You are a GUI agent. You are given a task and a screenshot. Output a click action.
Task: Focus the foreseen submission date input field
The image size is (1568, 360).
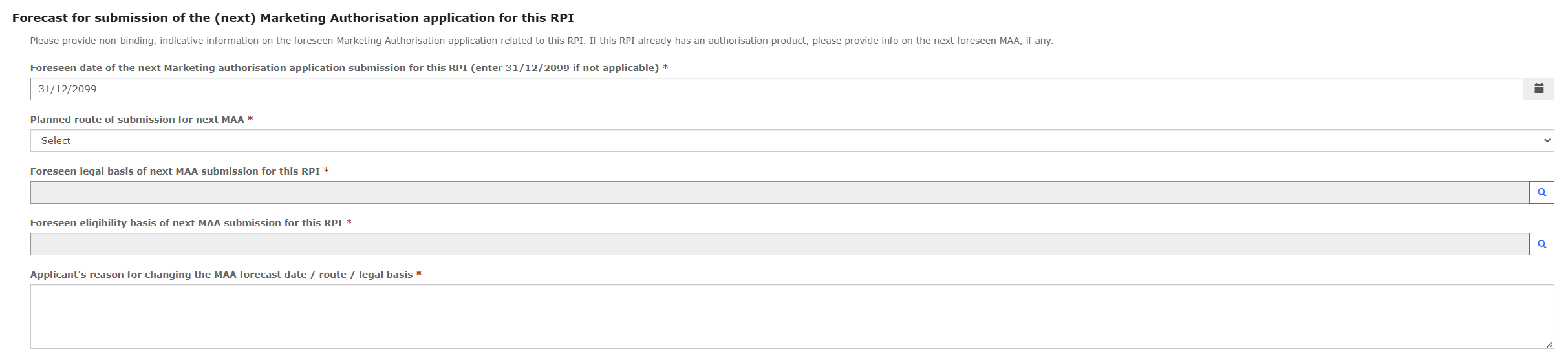776,89
